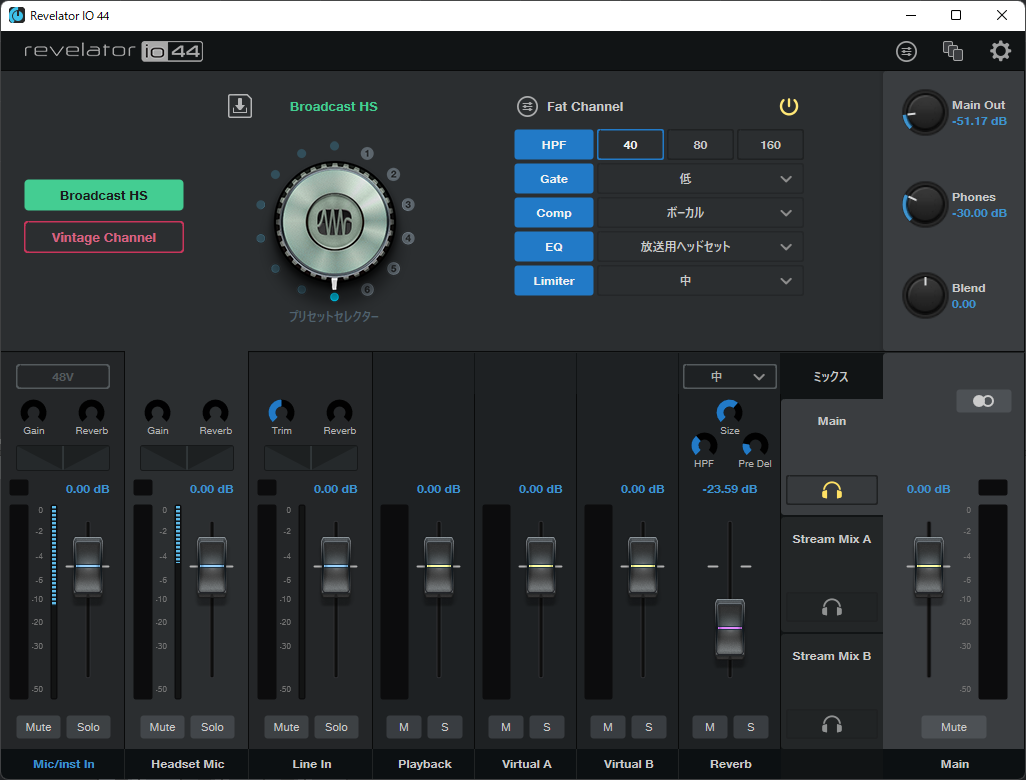Screen dimensions: 1026x780
Task: Select the Headset Mic channel label
Action: click(188, 764)
